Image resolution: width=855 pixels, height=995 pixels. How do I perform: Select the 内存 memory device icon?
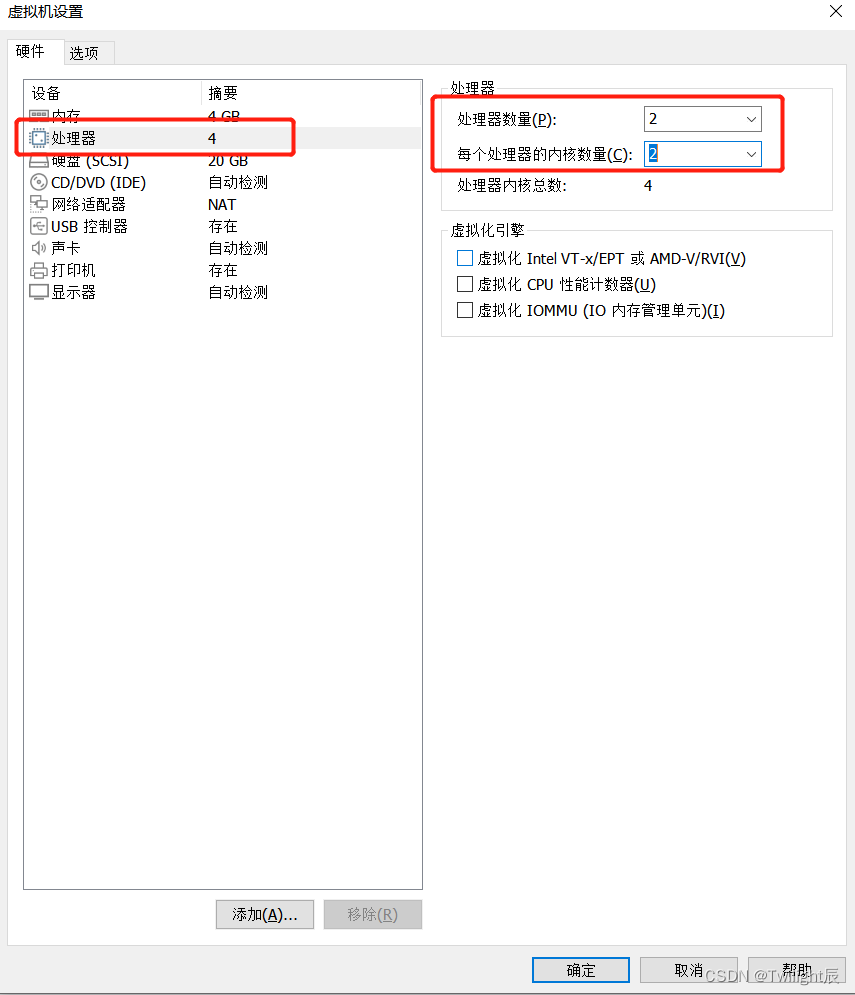[39, 115]
